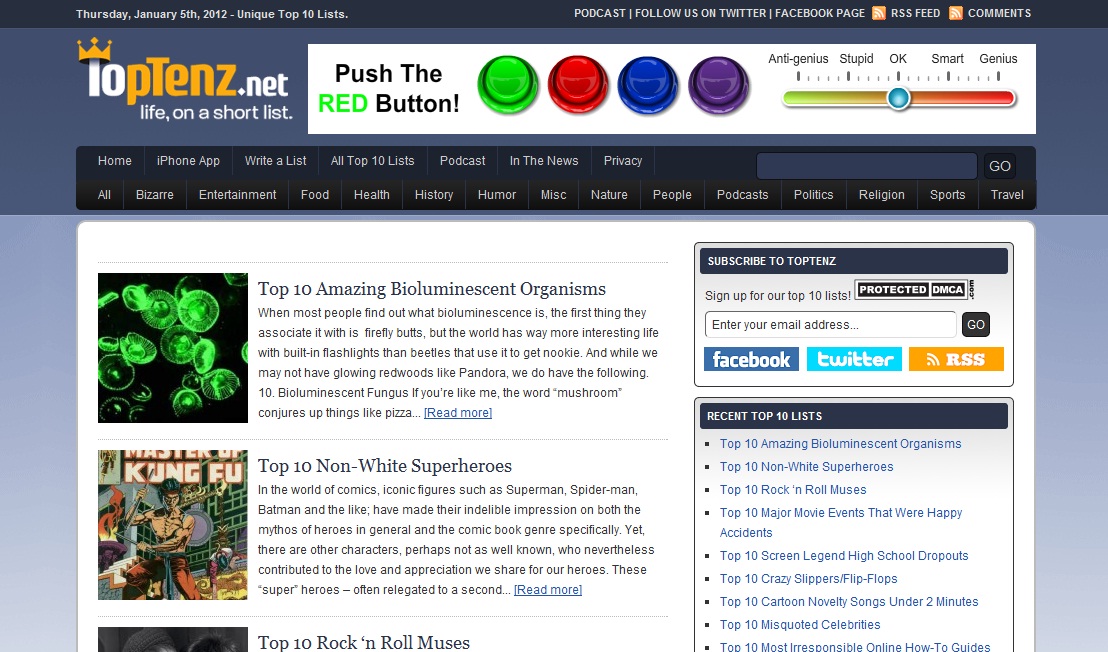Submit email with the subscribe GO button
Viewport: 1108px width, 652px height.
(x=976, y=324)
